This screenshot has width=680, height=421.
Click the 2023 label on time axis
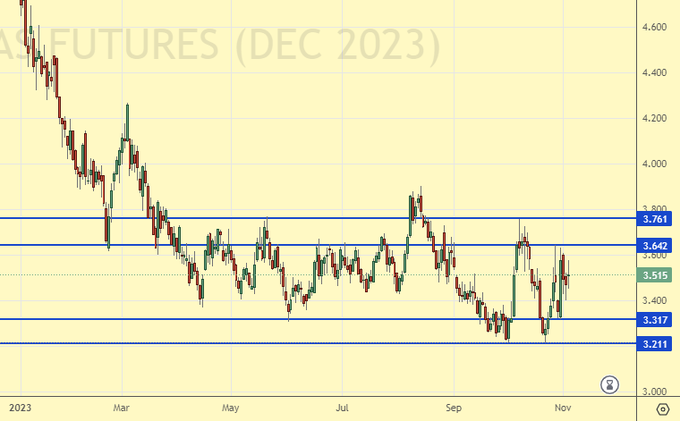(19, 408)
